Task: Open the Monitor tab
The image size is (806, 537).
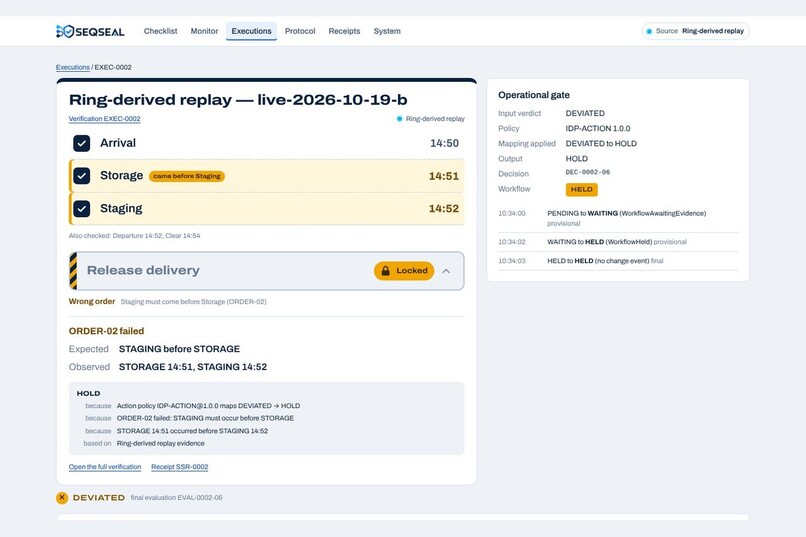Action: tap(205, 31)
